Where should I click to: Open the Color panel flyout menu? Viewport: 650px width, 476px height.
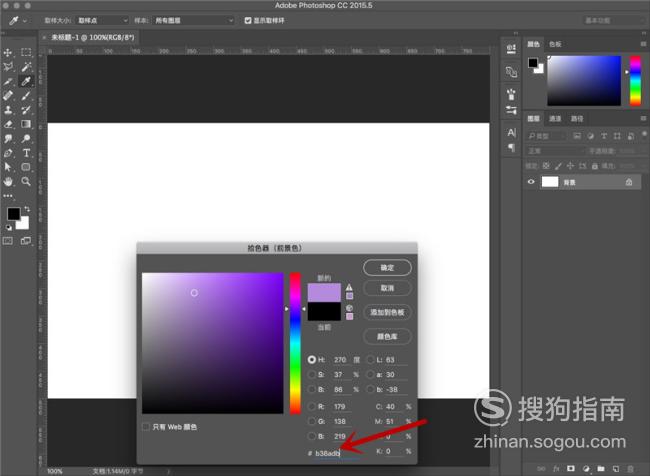point(643,44)
